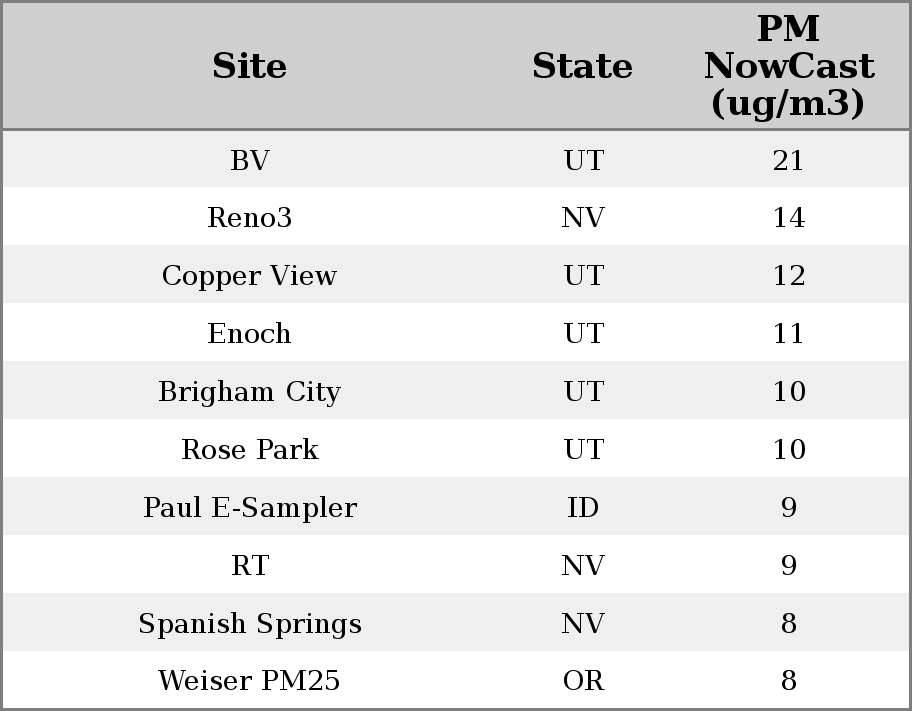
Task: Click the Brigham City site name
Action: click(250, 392)
